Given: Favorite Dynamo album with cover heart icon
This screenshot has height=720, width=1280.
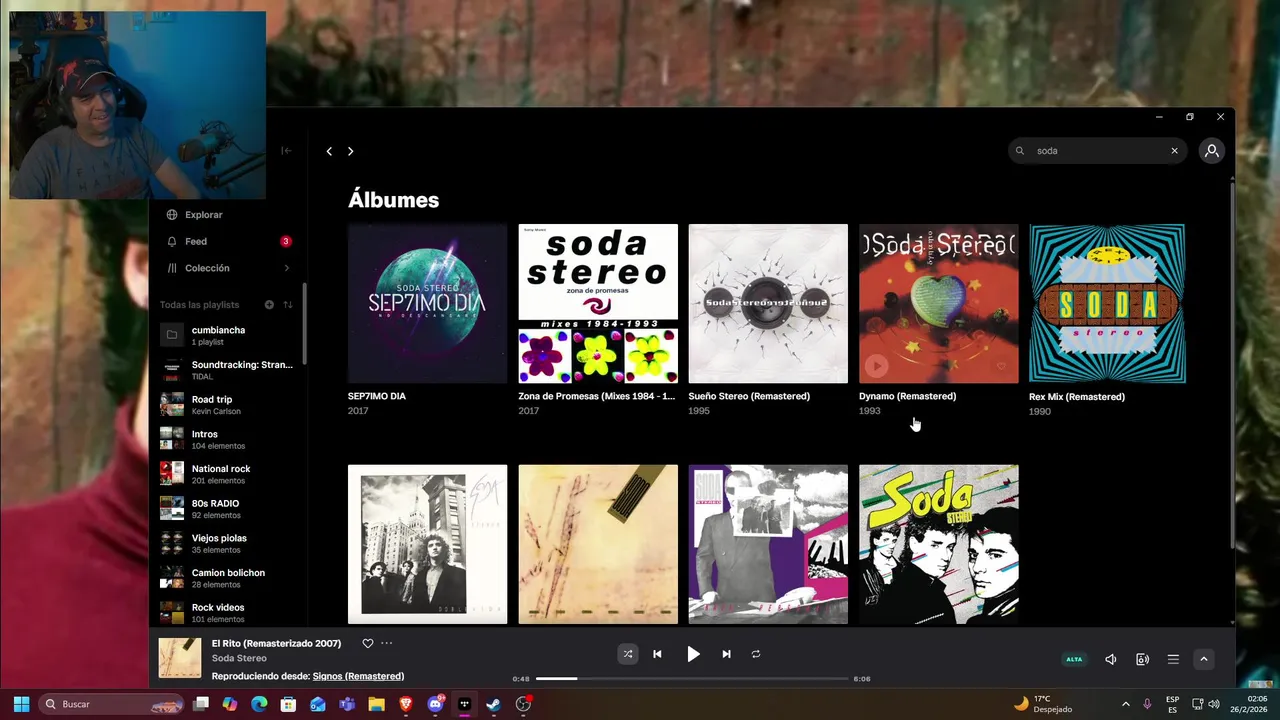Looking at the screenshot, I should coord(1001,366).
